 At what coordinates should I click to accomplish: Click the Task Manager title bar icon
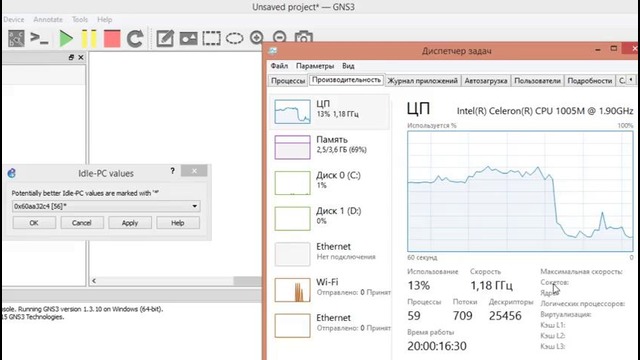pyautogui.click(x=273, y=51)
